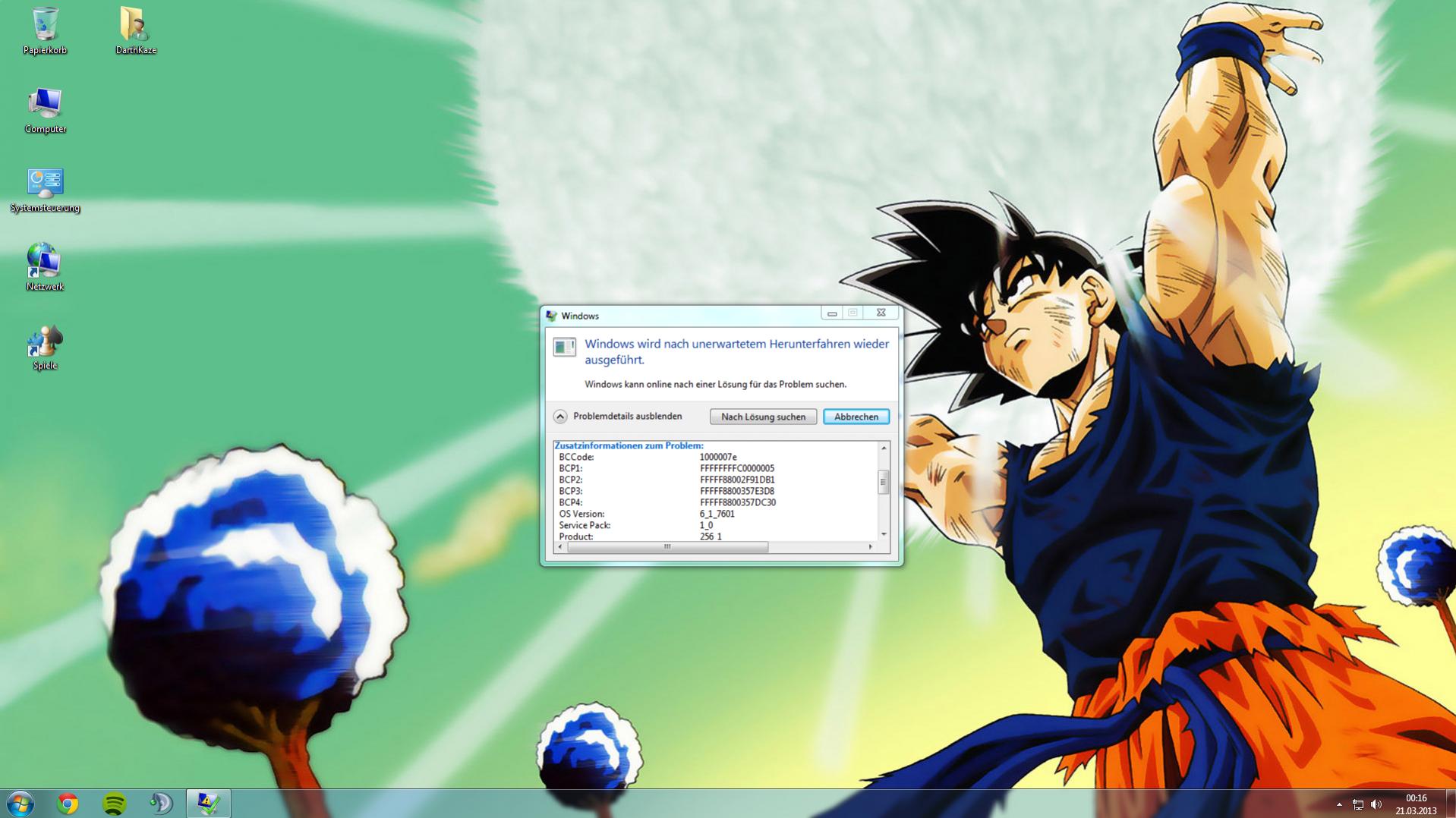
Task: Click the dialog's window report icon
Action: (564, 348)
